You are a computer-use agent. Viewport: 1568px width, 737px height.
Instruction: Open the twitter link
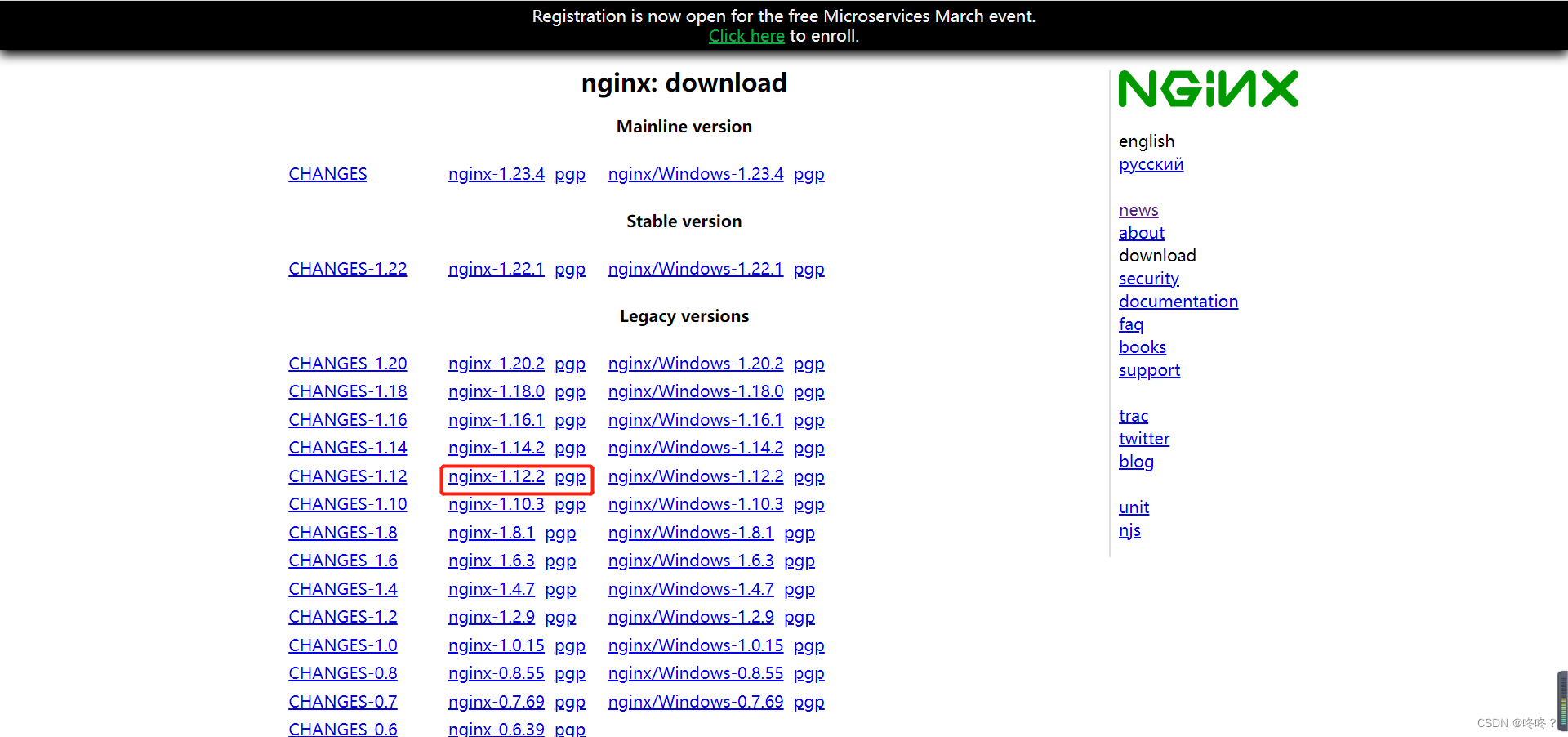point(1143,439)
